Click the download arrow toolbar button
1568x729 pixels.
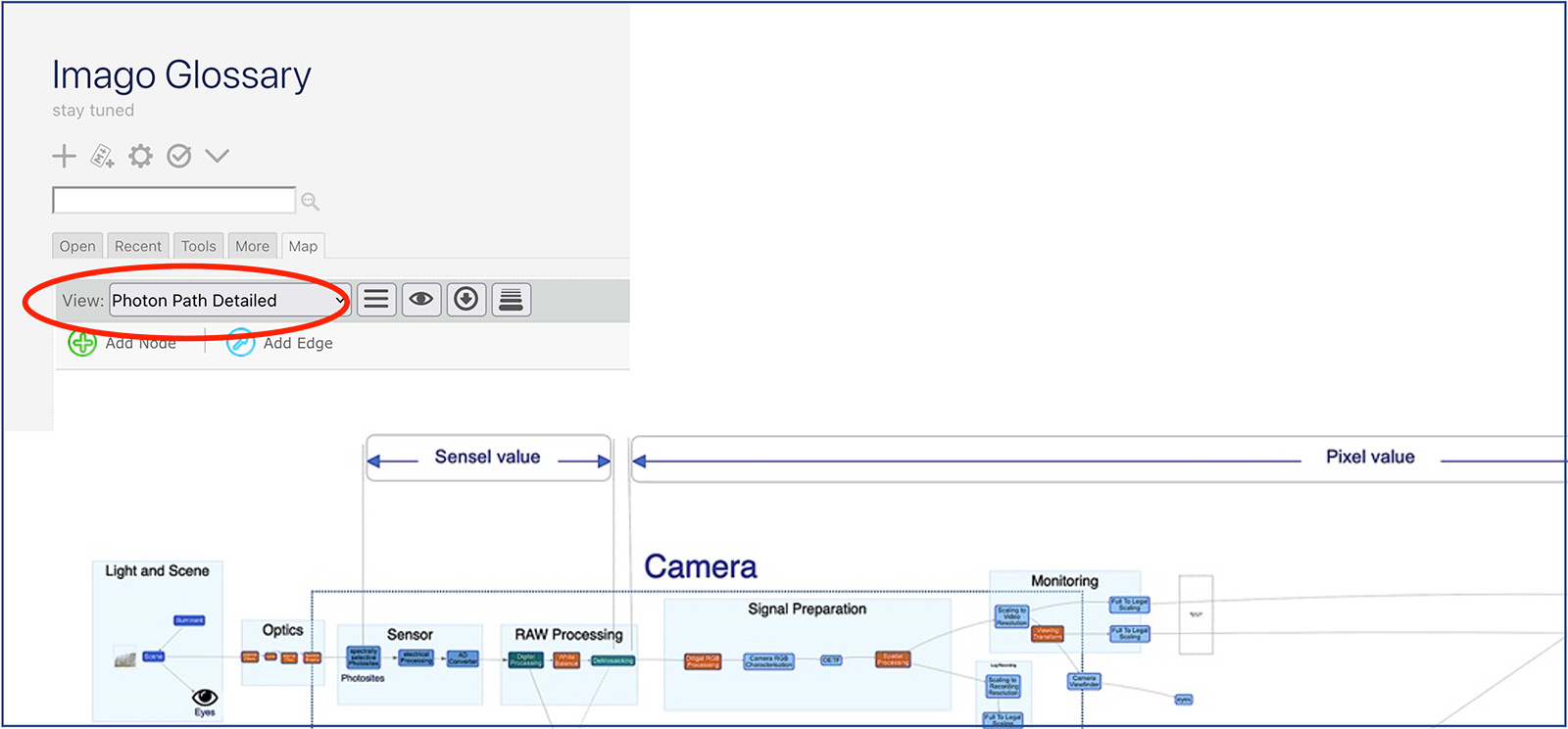(x=466, y=299)
